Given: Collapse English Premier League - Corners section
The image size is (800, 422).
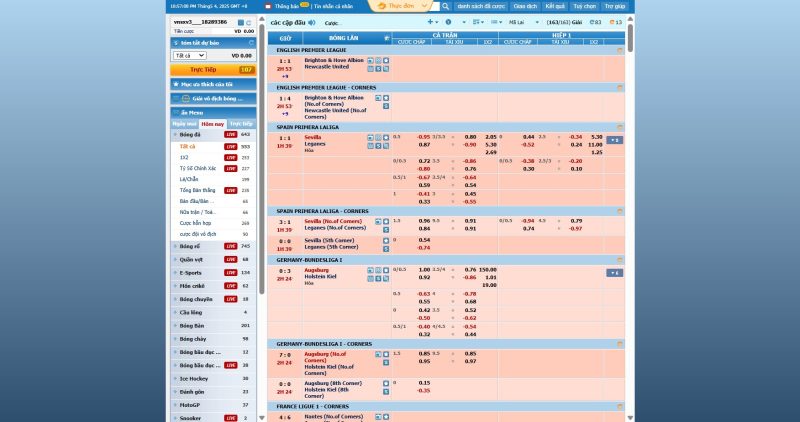Looking at the screenshot, I should [x=620, y=88].
